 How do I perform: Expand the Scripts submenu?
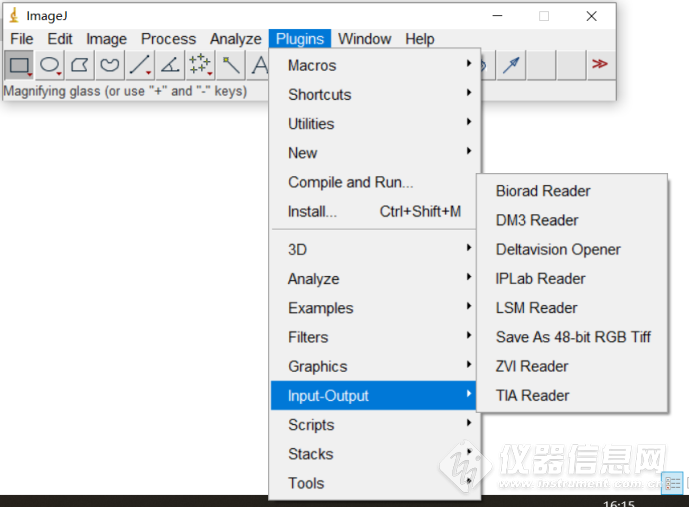tap(374, 425)
